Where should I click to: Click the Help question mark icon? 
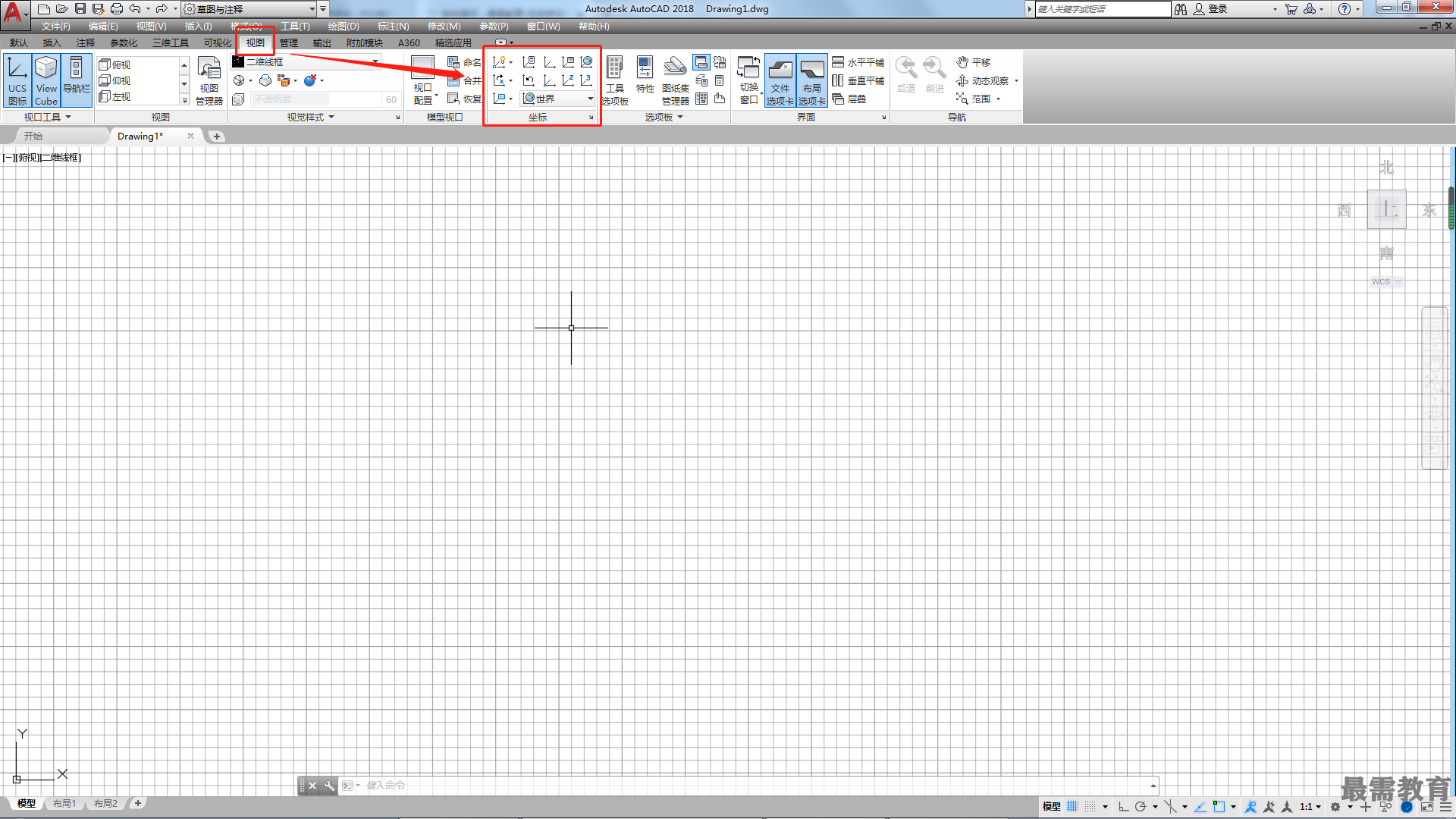[1345, 9]
